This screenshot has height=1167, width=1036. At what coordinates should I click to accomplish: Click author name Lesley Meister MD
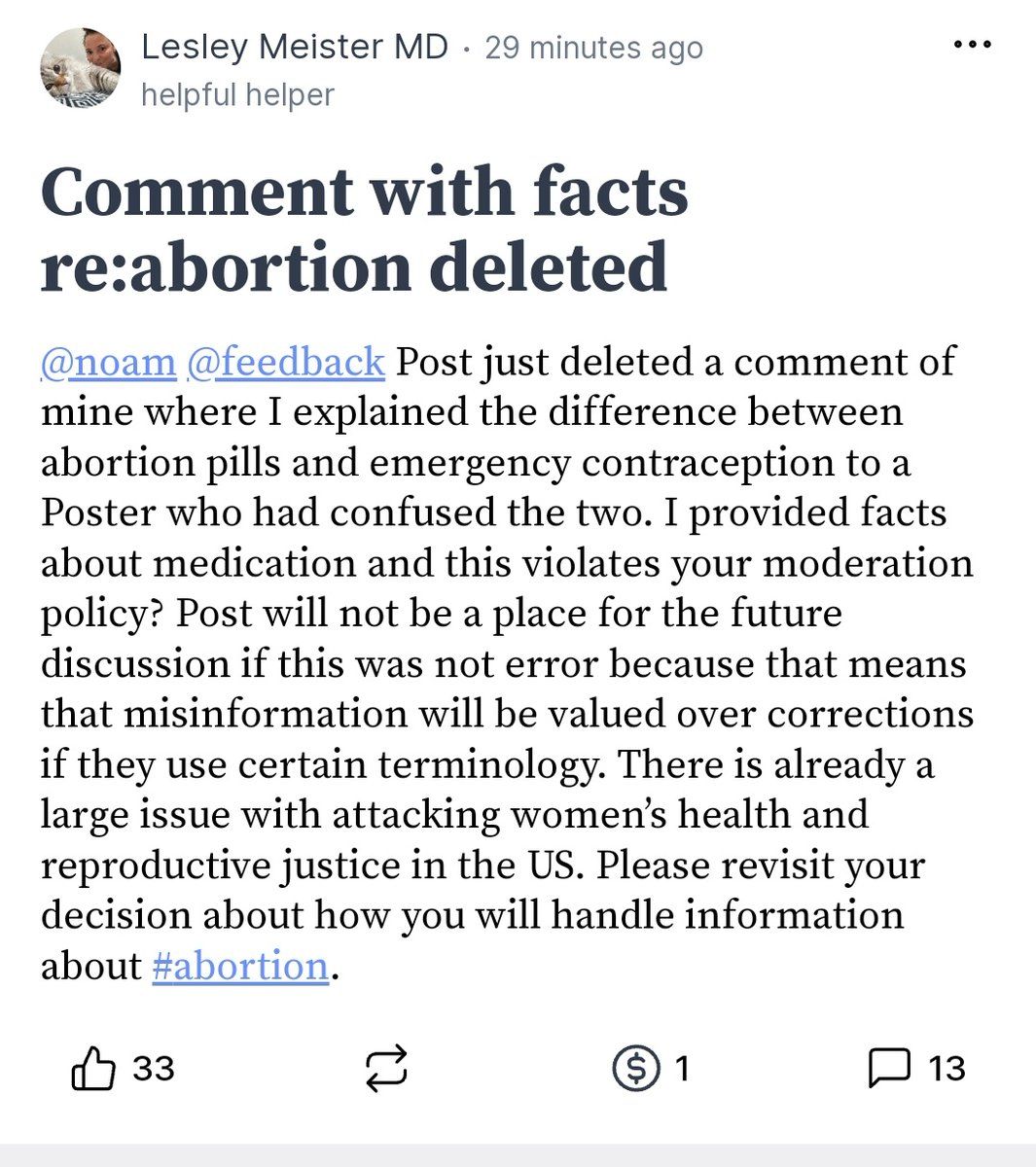[295, 47]
